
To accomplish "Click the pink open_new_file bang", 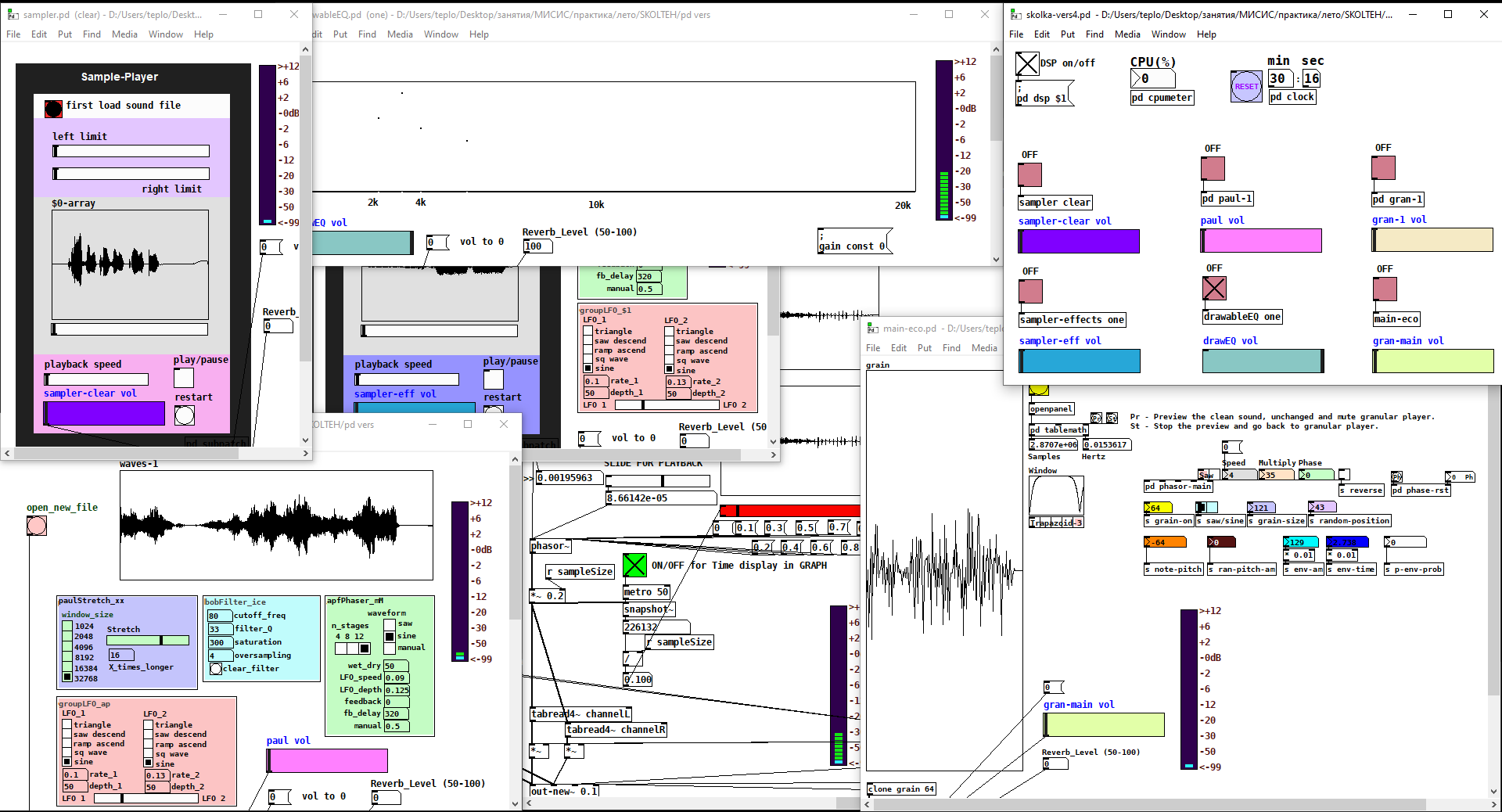I will click(37, 526).
